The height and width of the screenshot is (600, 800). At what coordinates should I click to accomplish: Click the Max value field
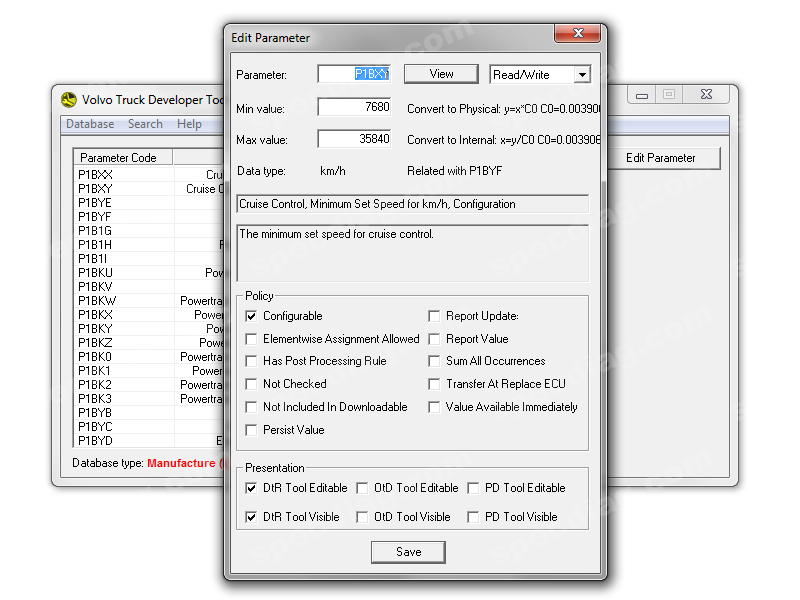(354, 139)
